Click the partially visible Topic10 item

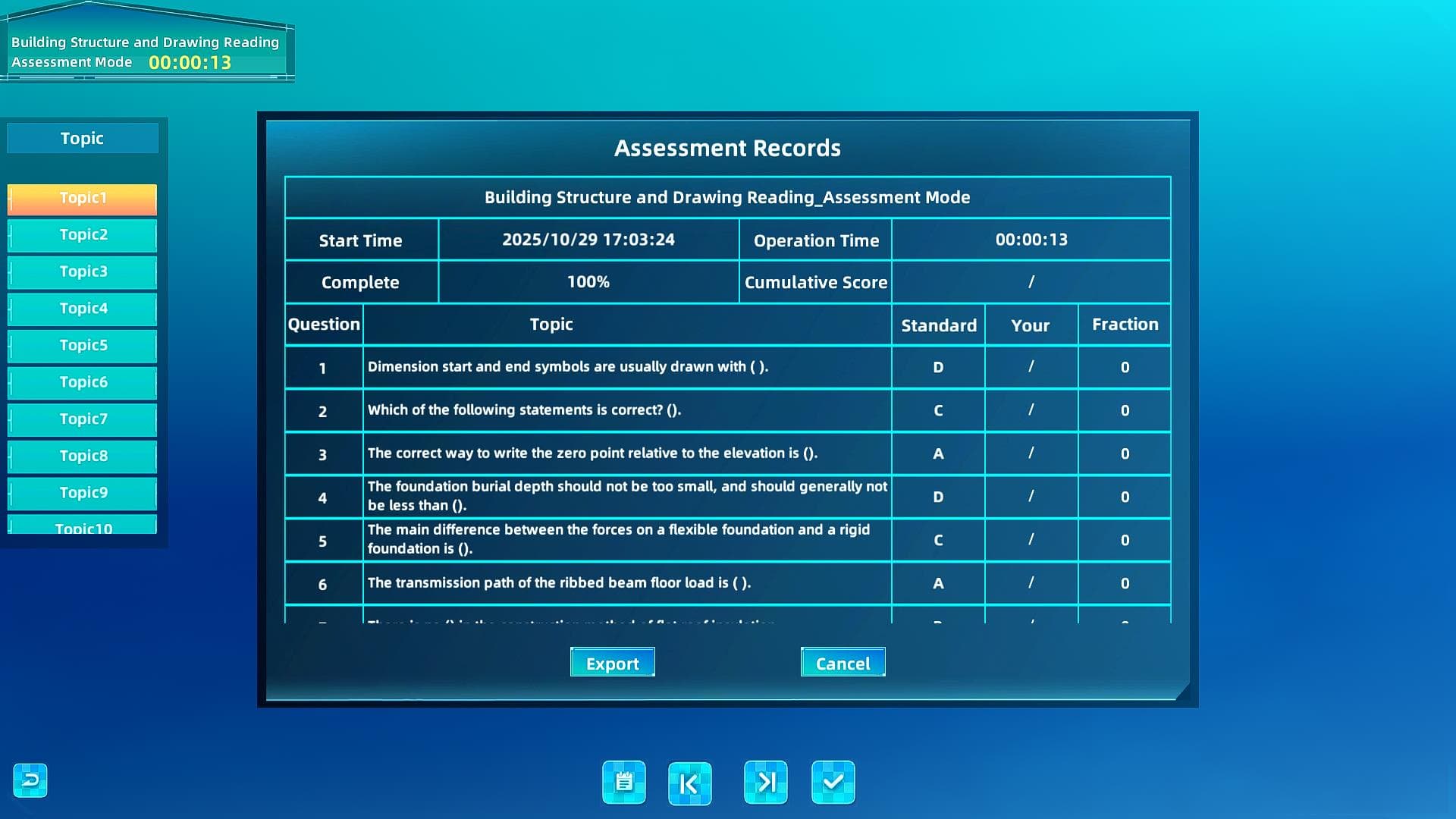coord(83,526)
